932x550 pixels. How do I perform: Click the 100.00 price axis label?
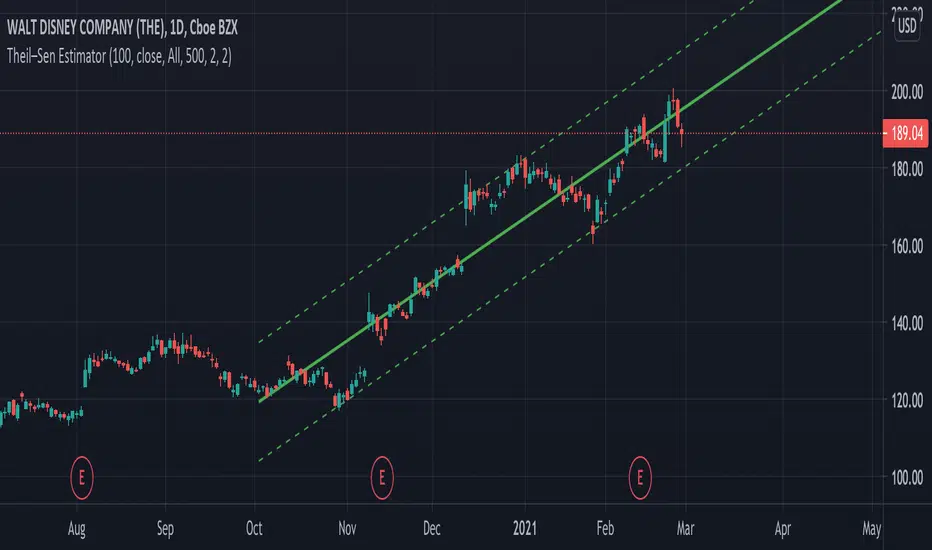907,477
